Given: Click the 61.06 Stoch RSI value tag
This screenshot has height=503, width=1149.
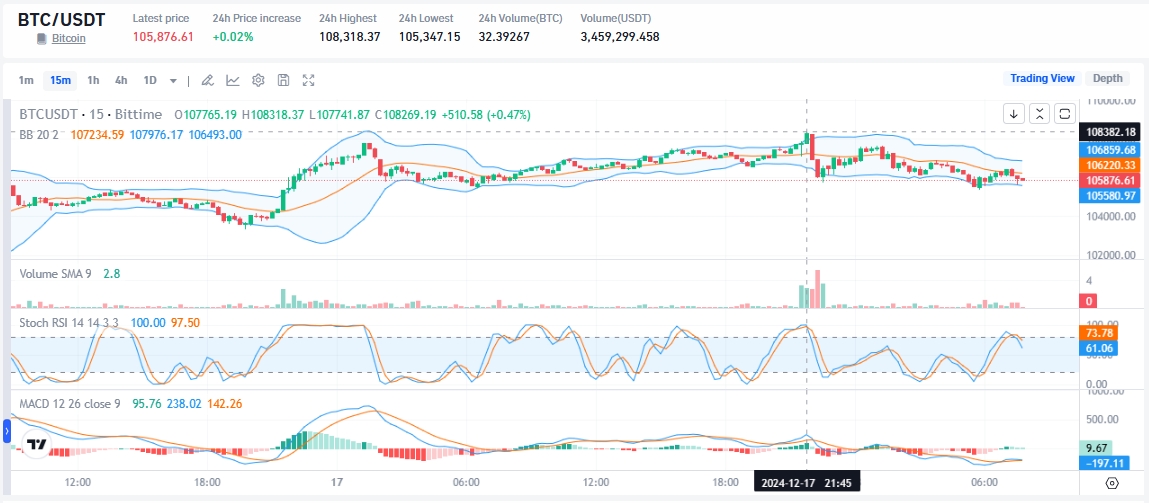Looking at the screenshot, I should point(1098,348).
